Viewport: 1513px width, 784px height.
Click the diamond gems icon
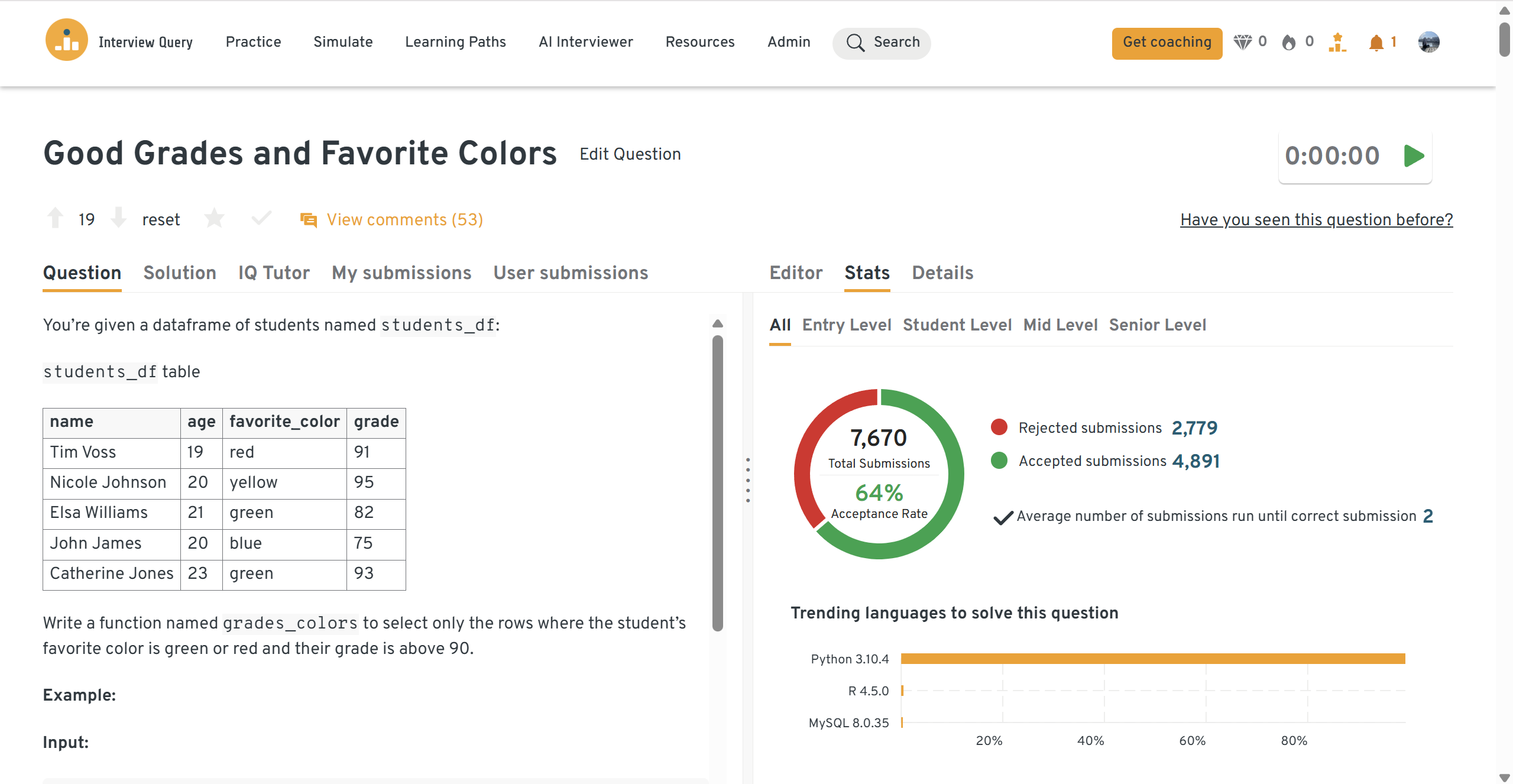(x=1242, y=42)
